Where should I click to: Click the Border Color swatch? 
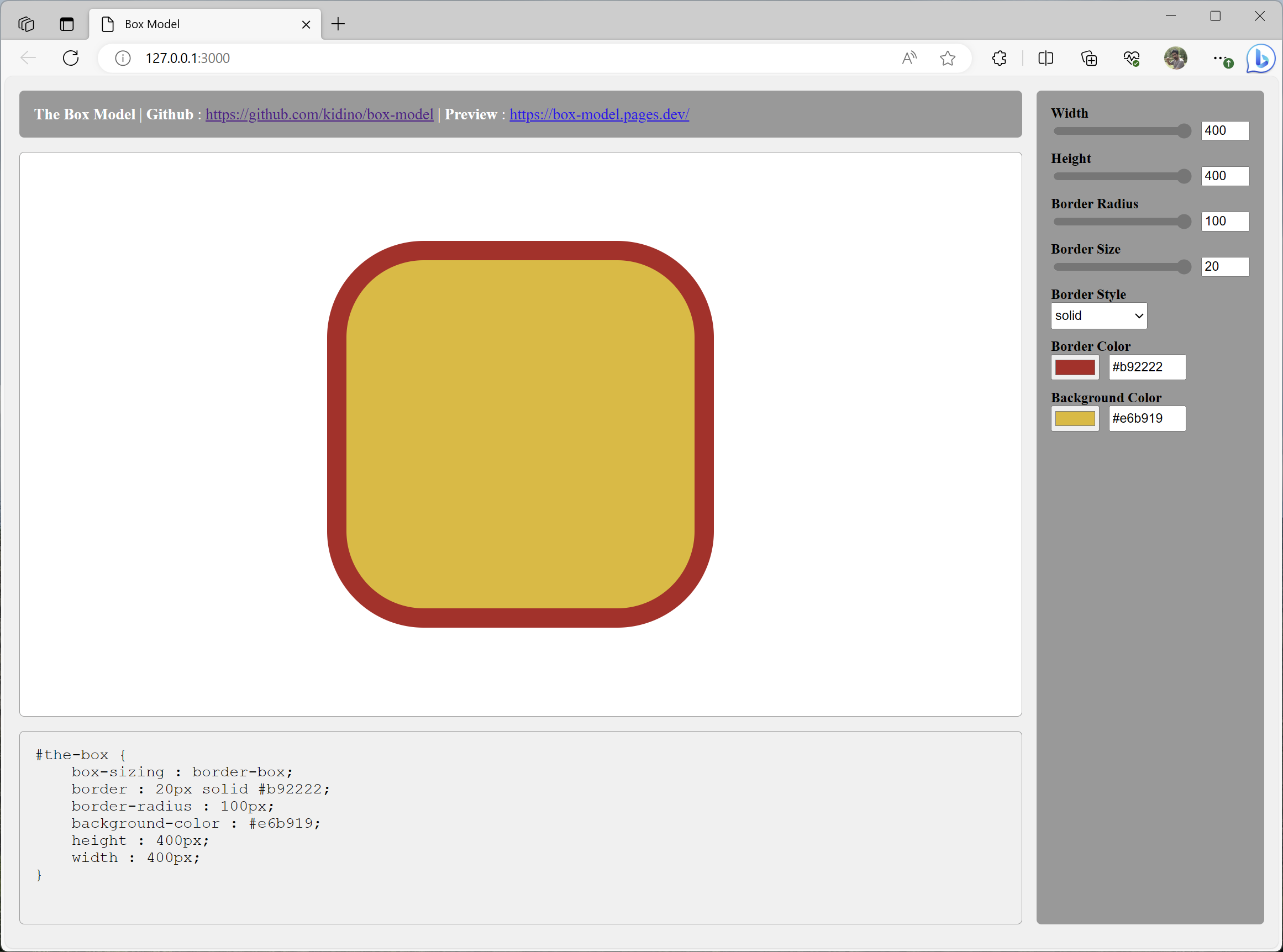pyautogui.click(x=1074, y=367)
